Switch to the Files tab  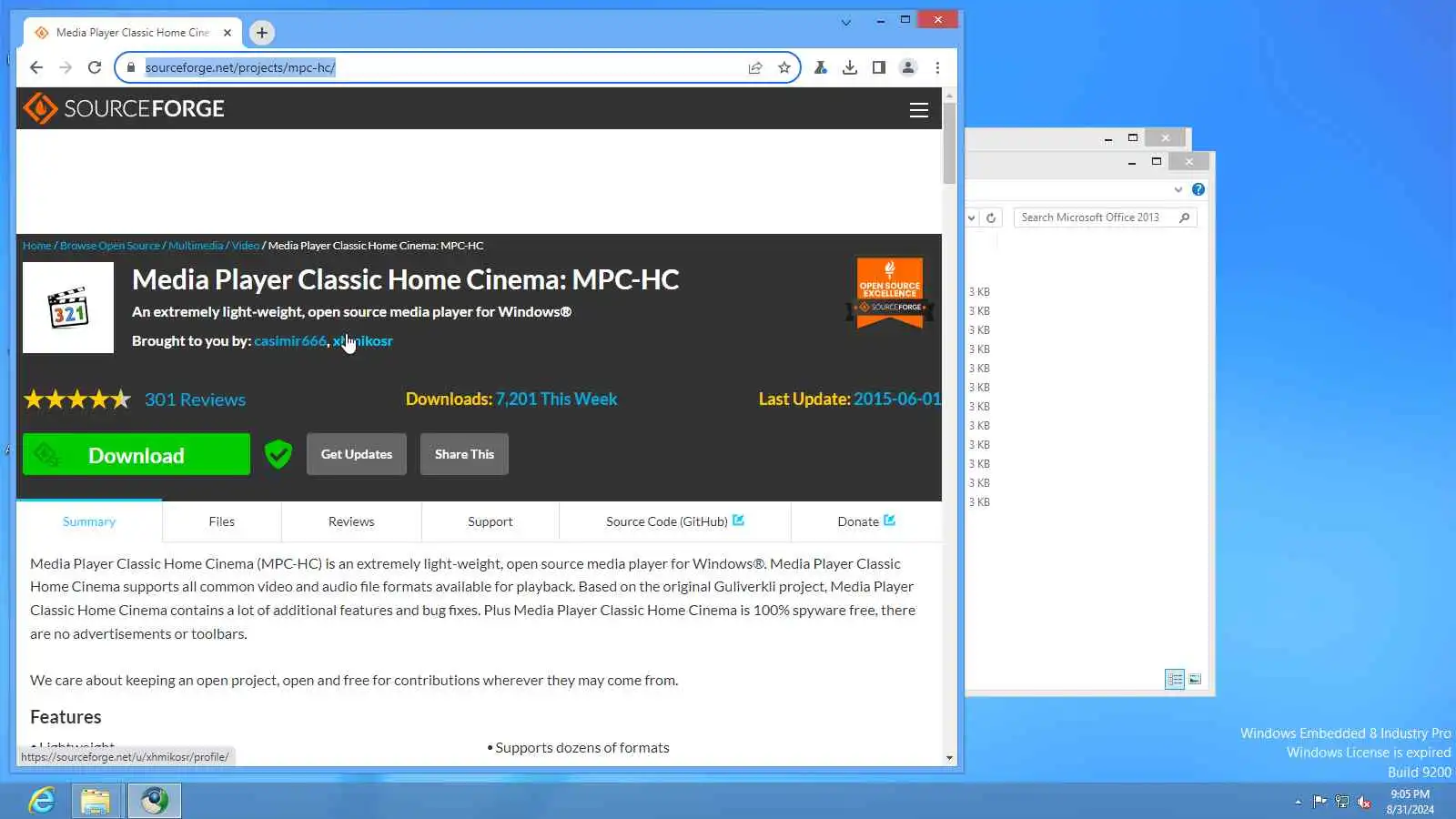click(x=222, y=521)
